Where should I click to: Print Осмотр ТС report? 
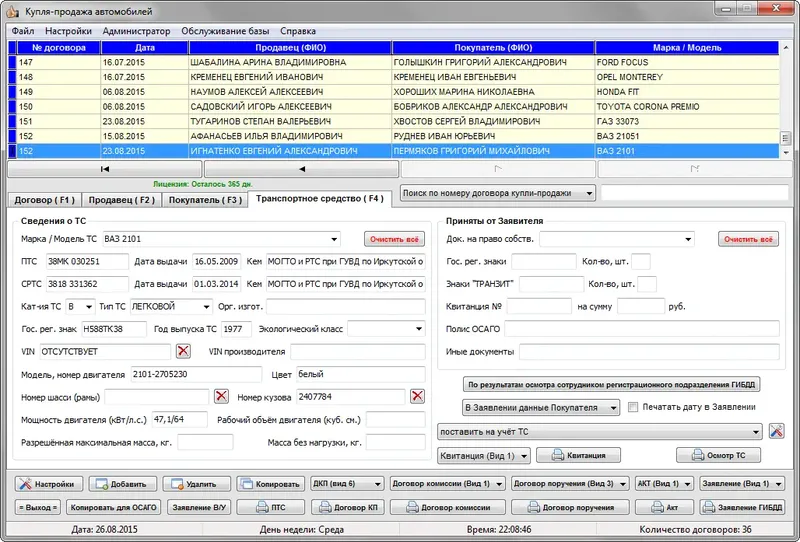pos(718,455)
